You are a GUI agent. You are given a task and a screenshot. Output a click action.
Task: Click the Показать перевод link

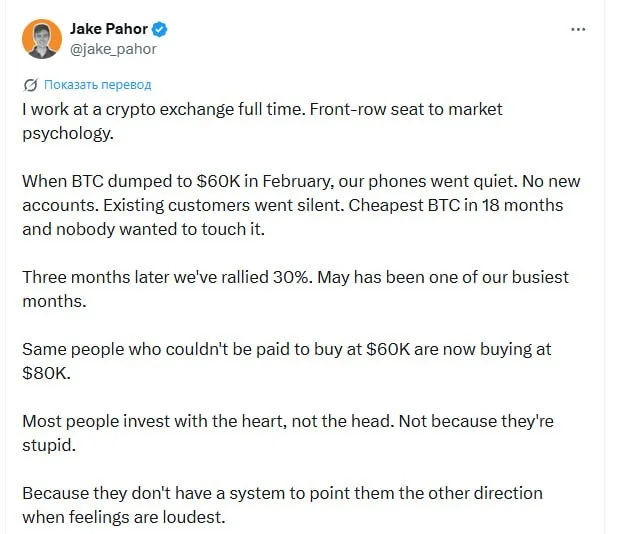tap(98, 85)
